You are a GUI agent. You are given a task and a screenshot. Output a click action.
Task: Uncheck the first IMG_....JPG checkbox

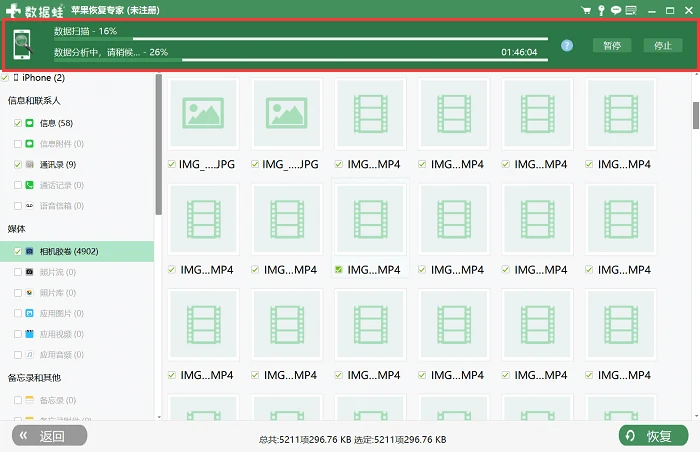pyautogui.click(x=171, y=164)
